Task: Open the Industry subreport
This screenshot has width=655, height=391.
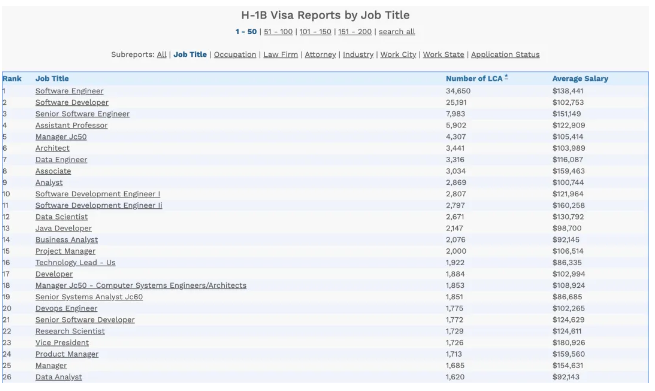Action: 358,54
